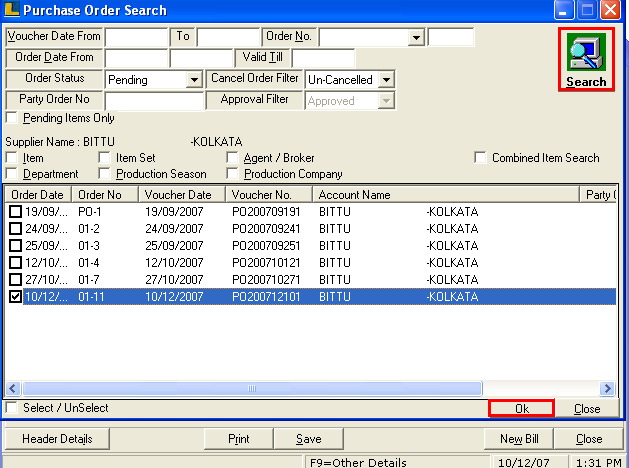Open Cancel Order Filter Un-Cancelled dropdown
The height and width of the screenshot is (468, 629).
[x=386, y=79]
